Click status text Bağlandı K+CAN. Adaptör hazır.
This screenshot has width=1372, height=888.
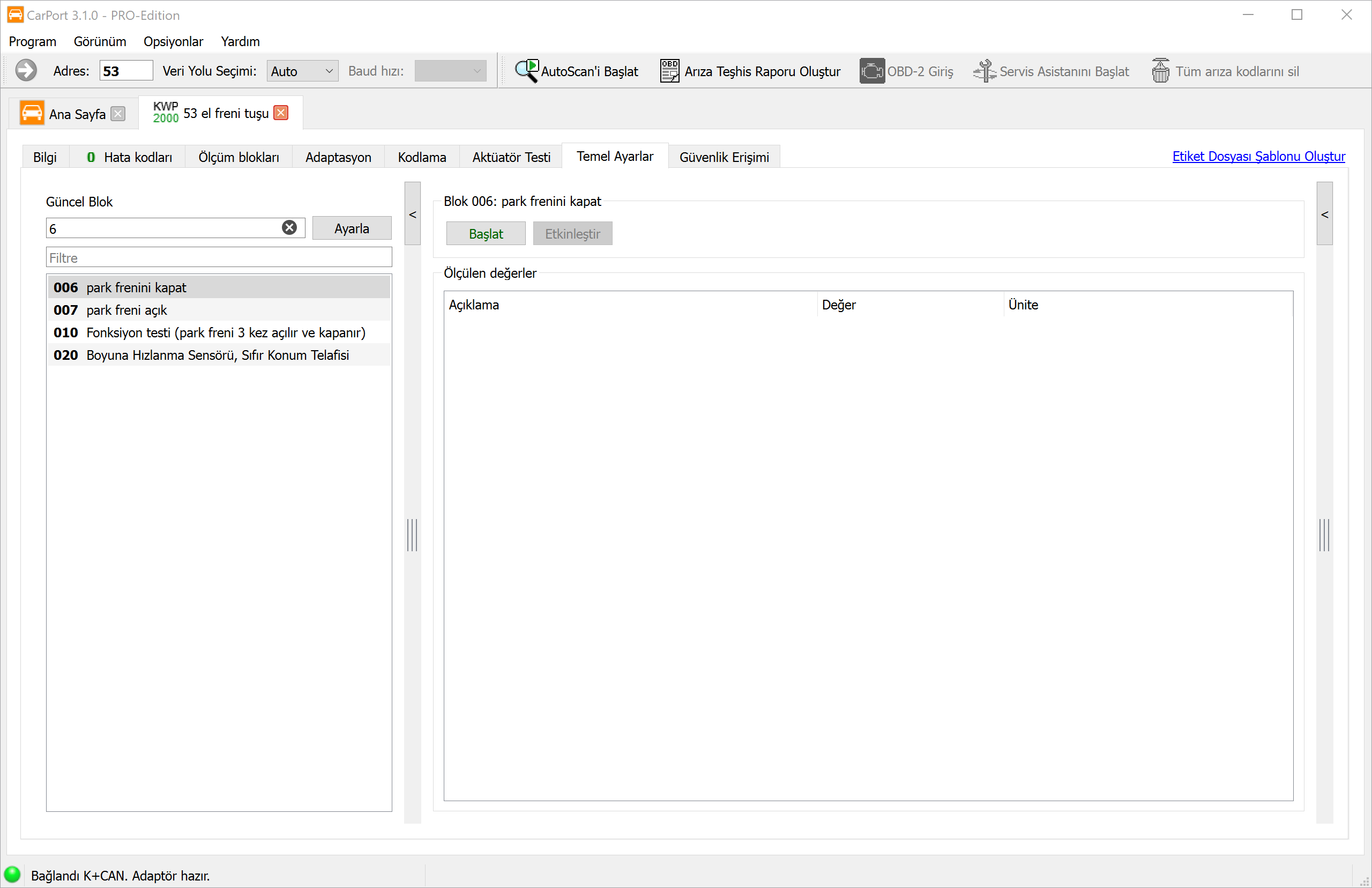121,875
